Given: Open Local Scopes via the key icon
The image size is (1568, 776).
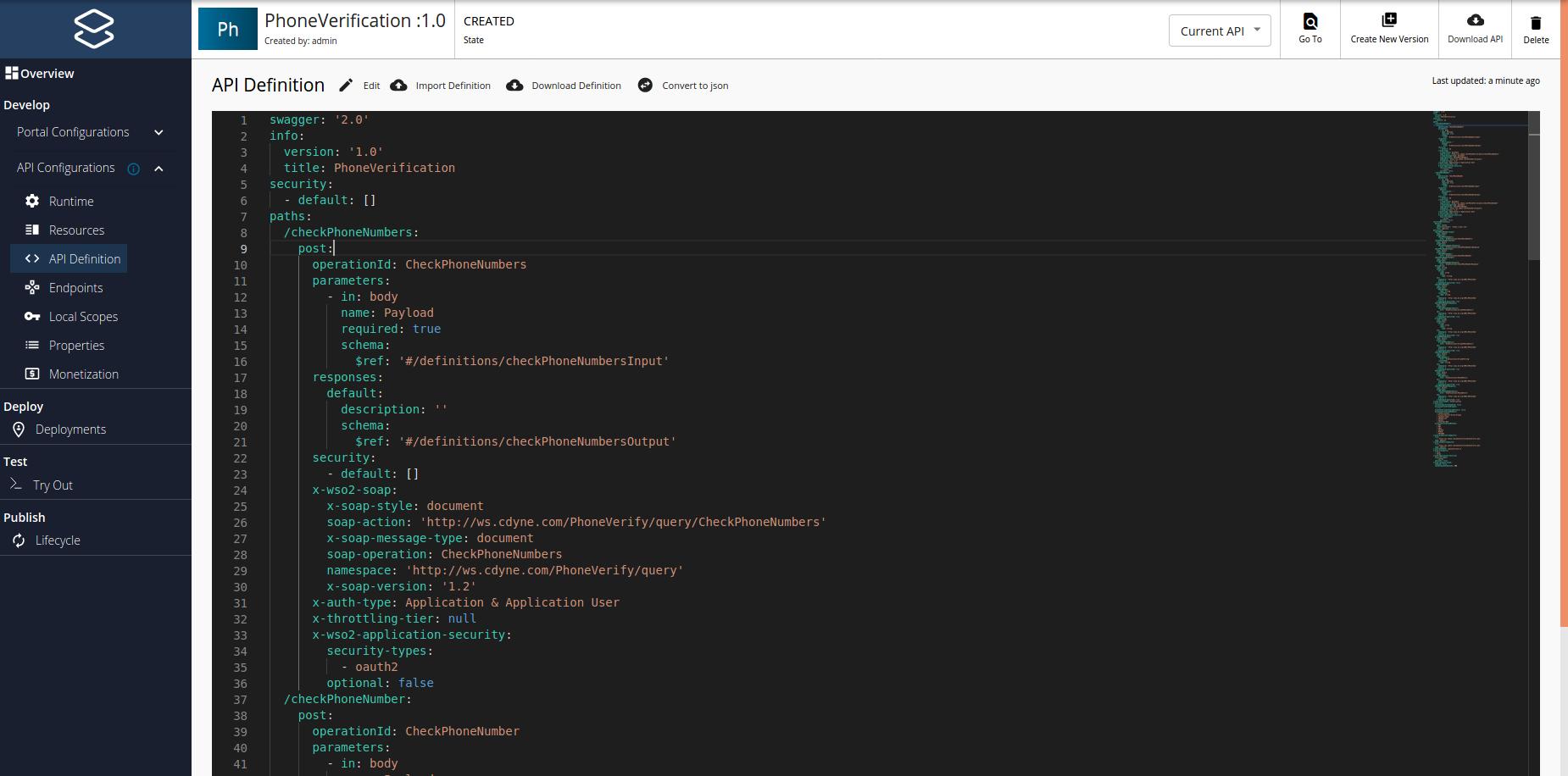Looking at the screenshot, I should [x=31, y=316].
